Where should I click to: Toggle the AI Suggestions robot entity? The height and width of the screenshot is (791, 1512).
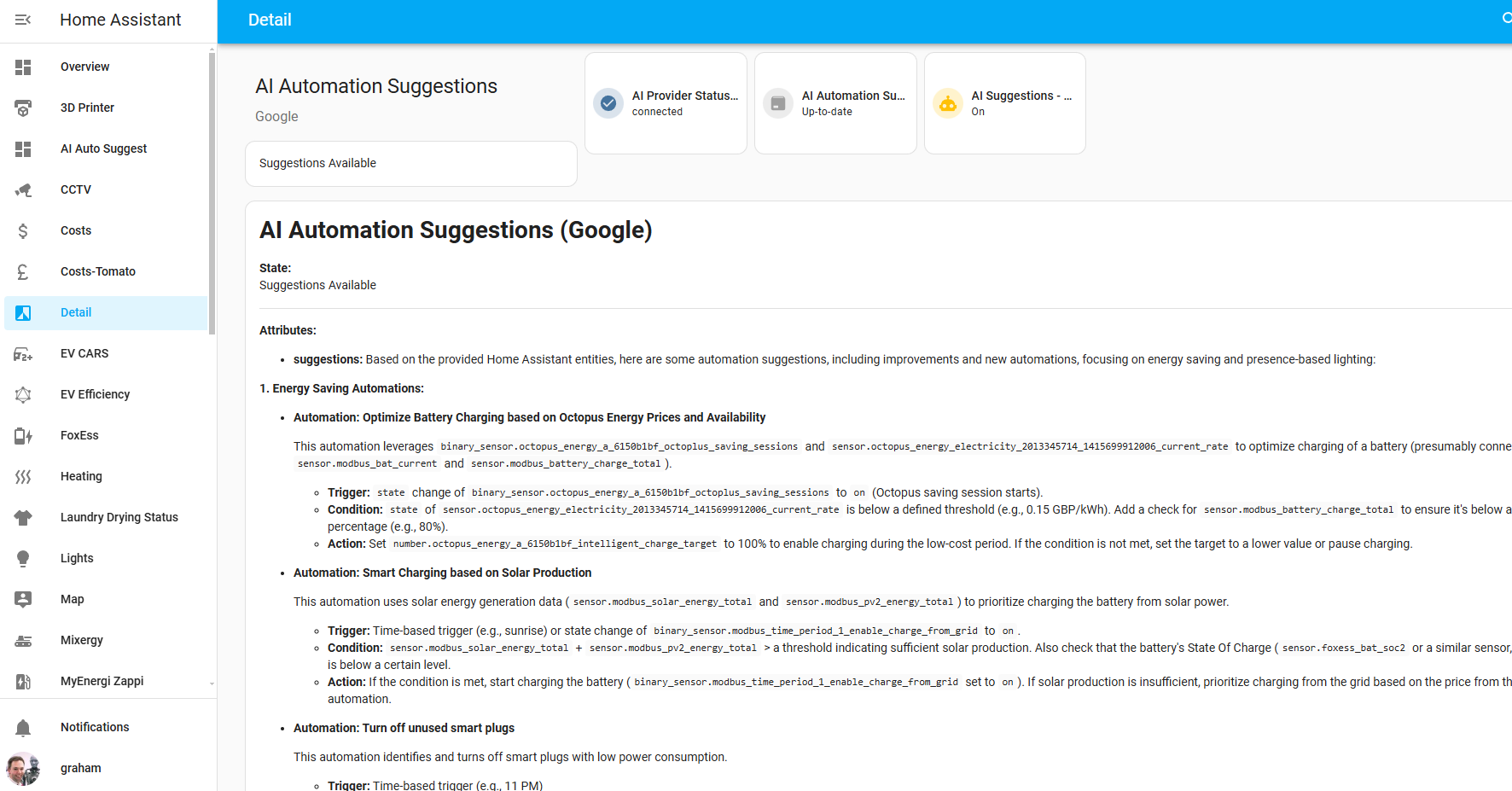tap(948, 103)
